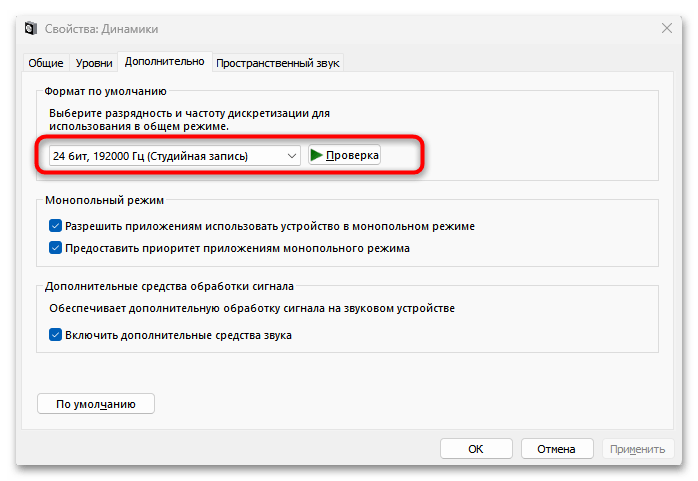Switch to the Общие tab
Screen dimensions: 698x481
46,63
